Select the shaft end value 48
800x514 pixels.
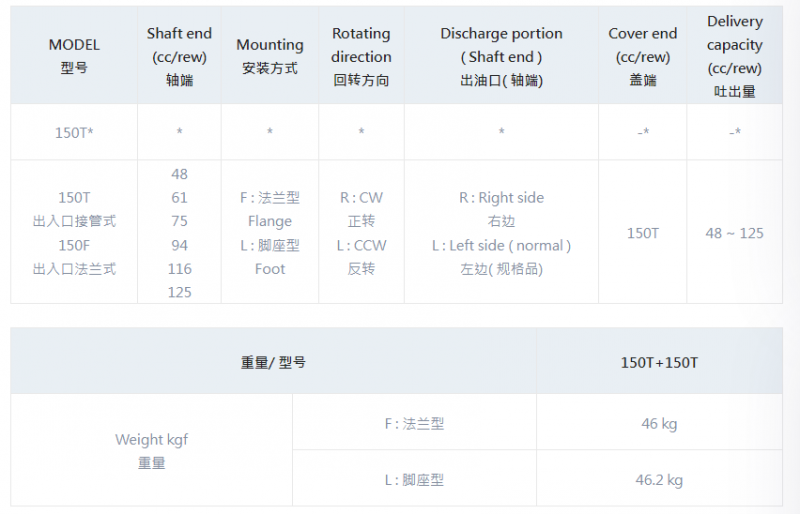[179, 174]
